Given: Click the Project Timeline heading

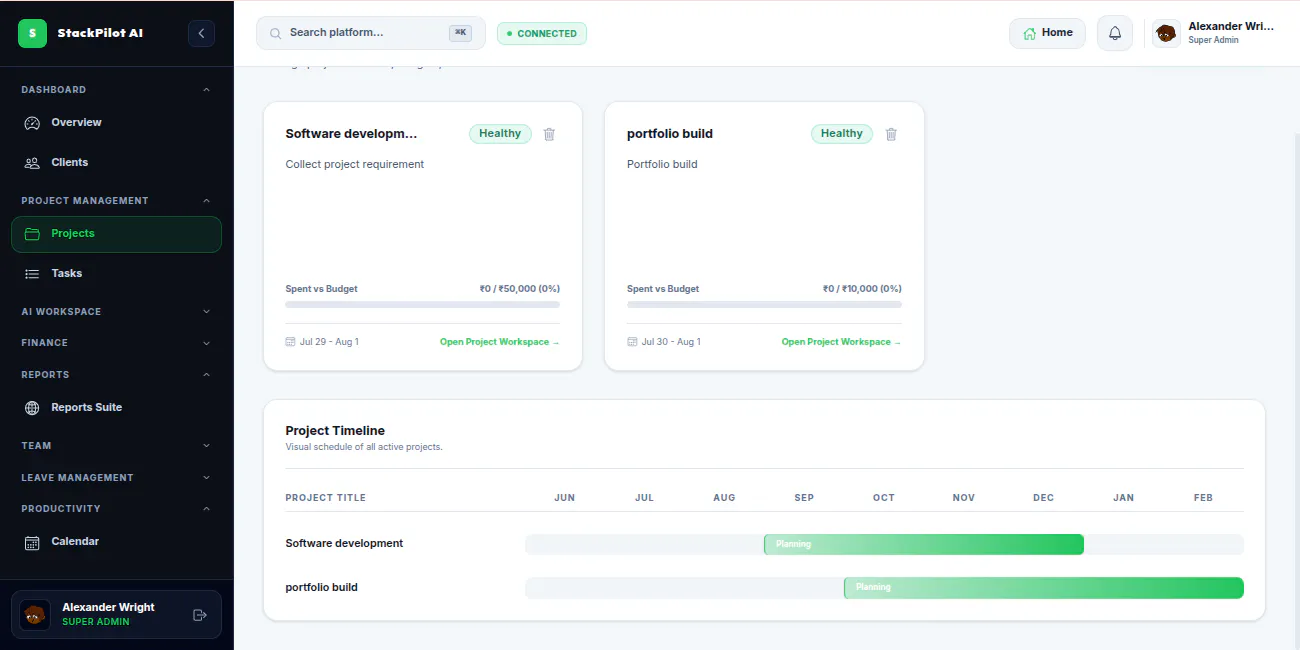Looking at the screenshot, I should point(335,431).
